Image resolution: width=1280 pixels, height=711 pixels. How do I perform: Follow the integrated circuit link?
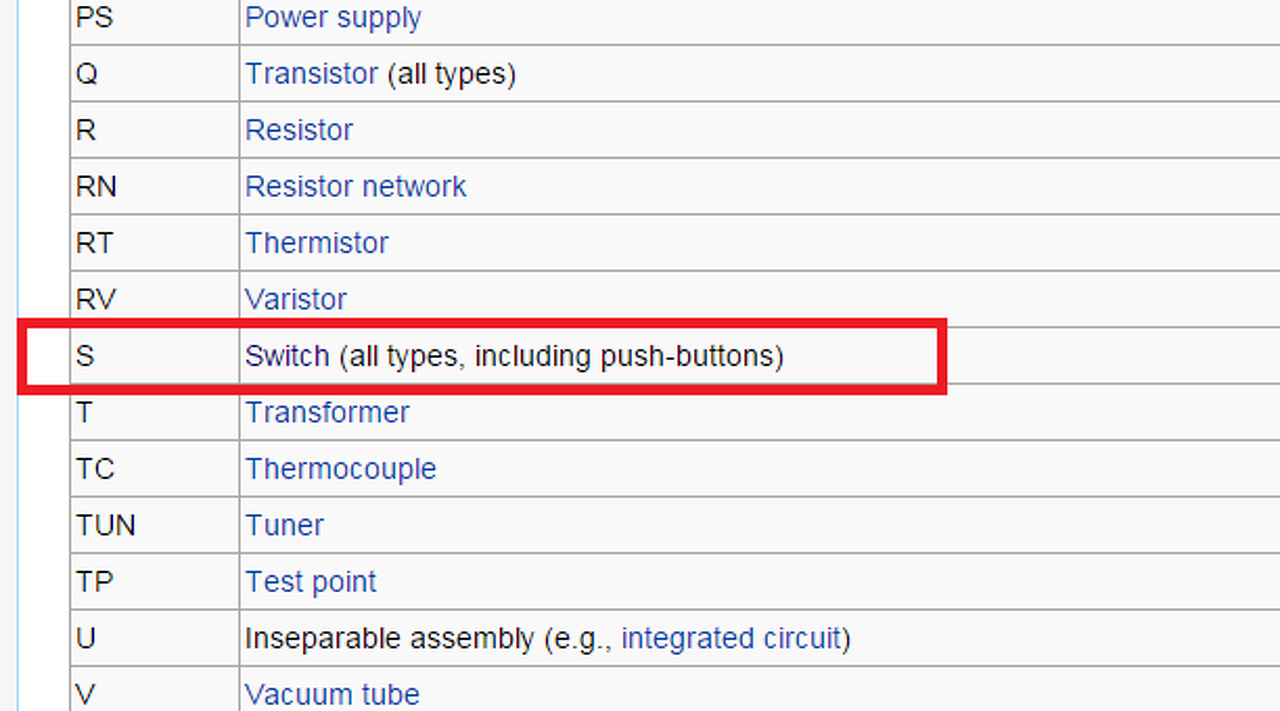click(x=732, y=638)
